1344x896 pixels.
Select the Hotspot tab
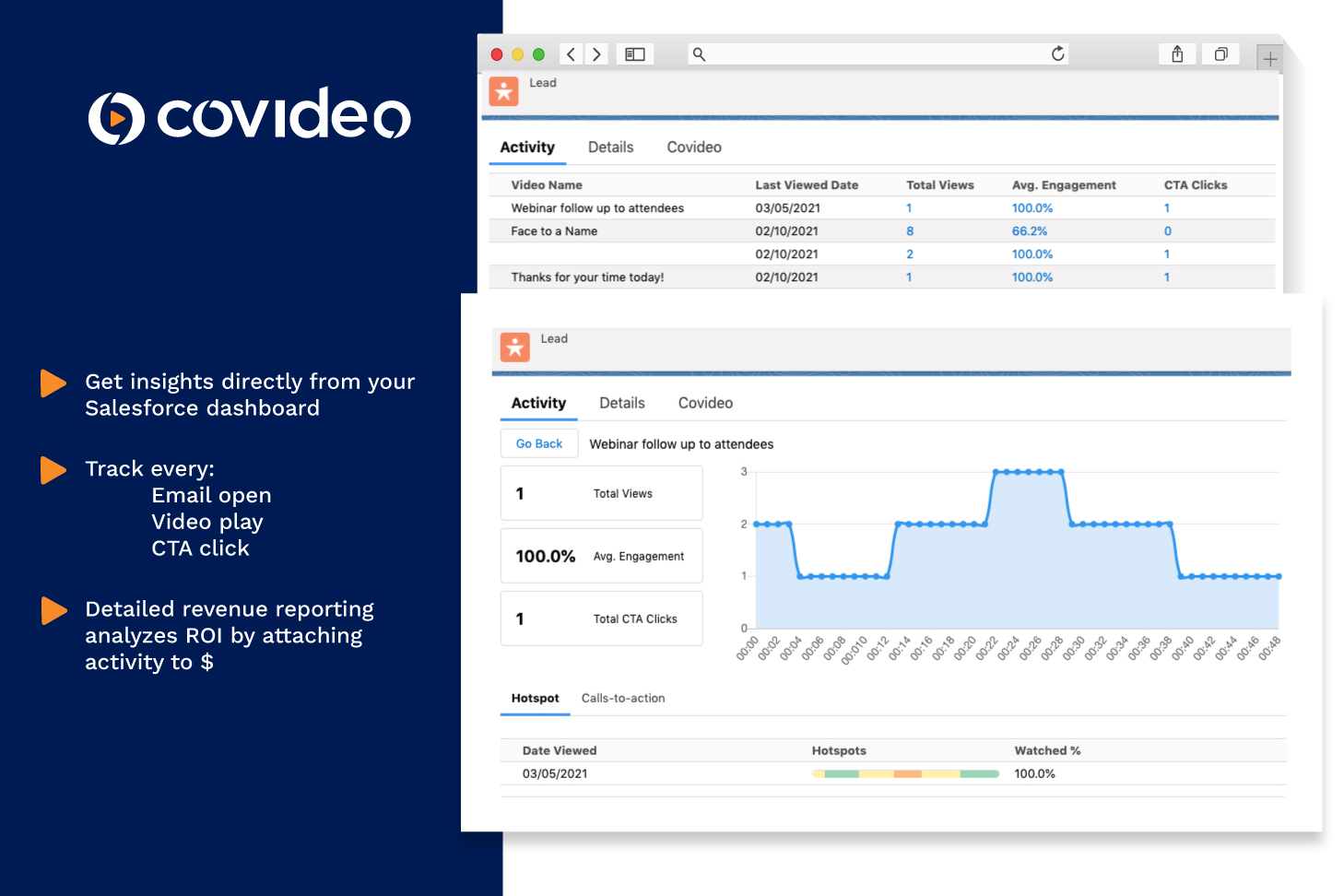click(x=535, y=699)
